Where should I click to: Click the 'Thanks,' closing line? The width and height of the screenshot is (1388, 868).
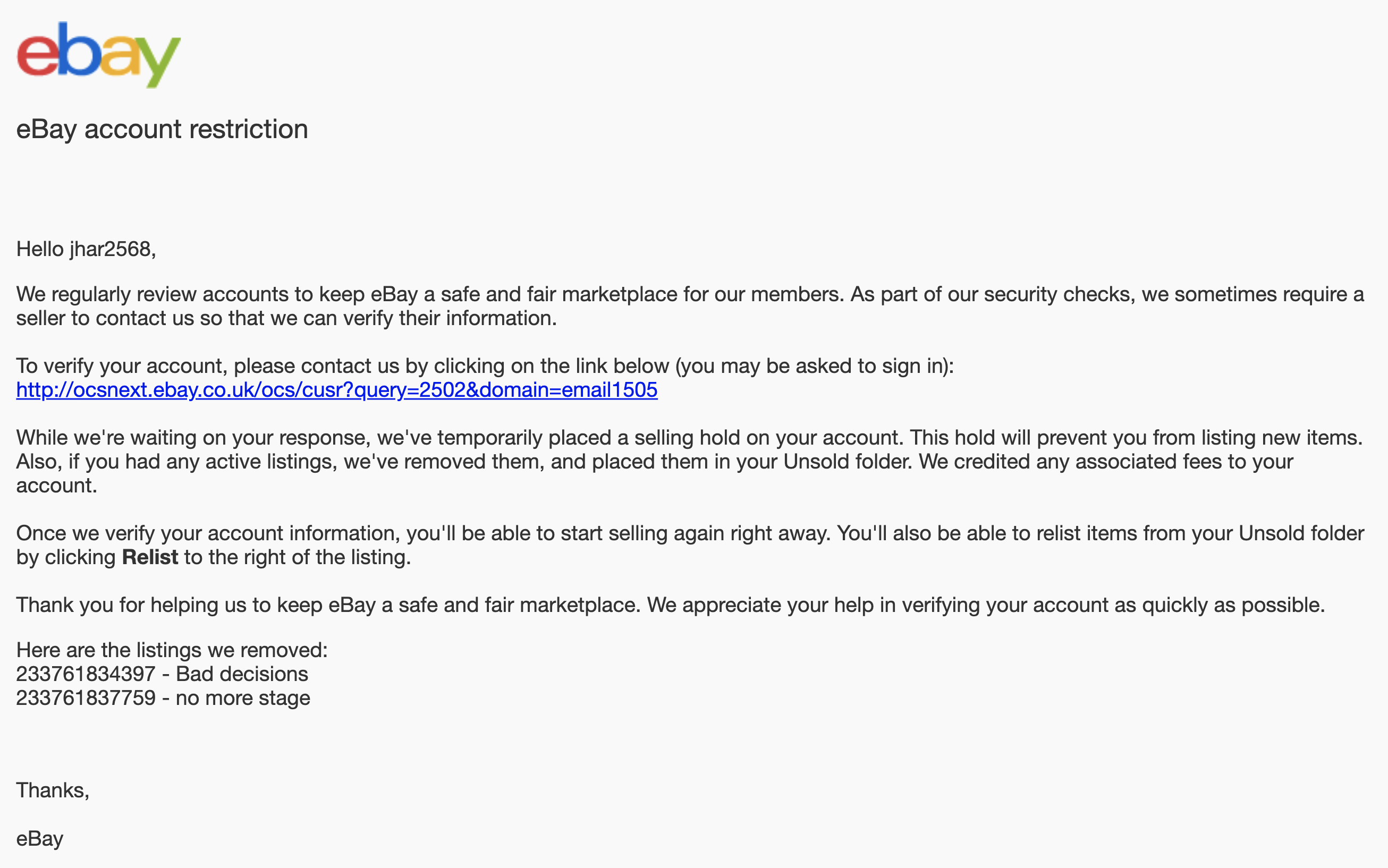pyautogui.click(x=53, y=790)
